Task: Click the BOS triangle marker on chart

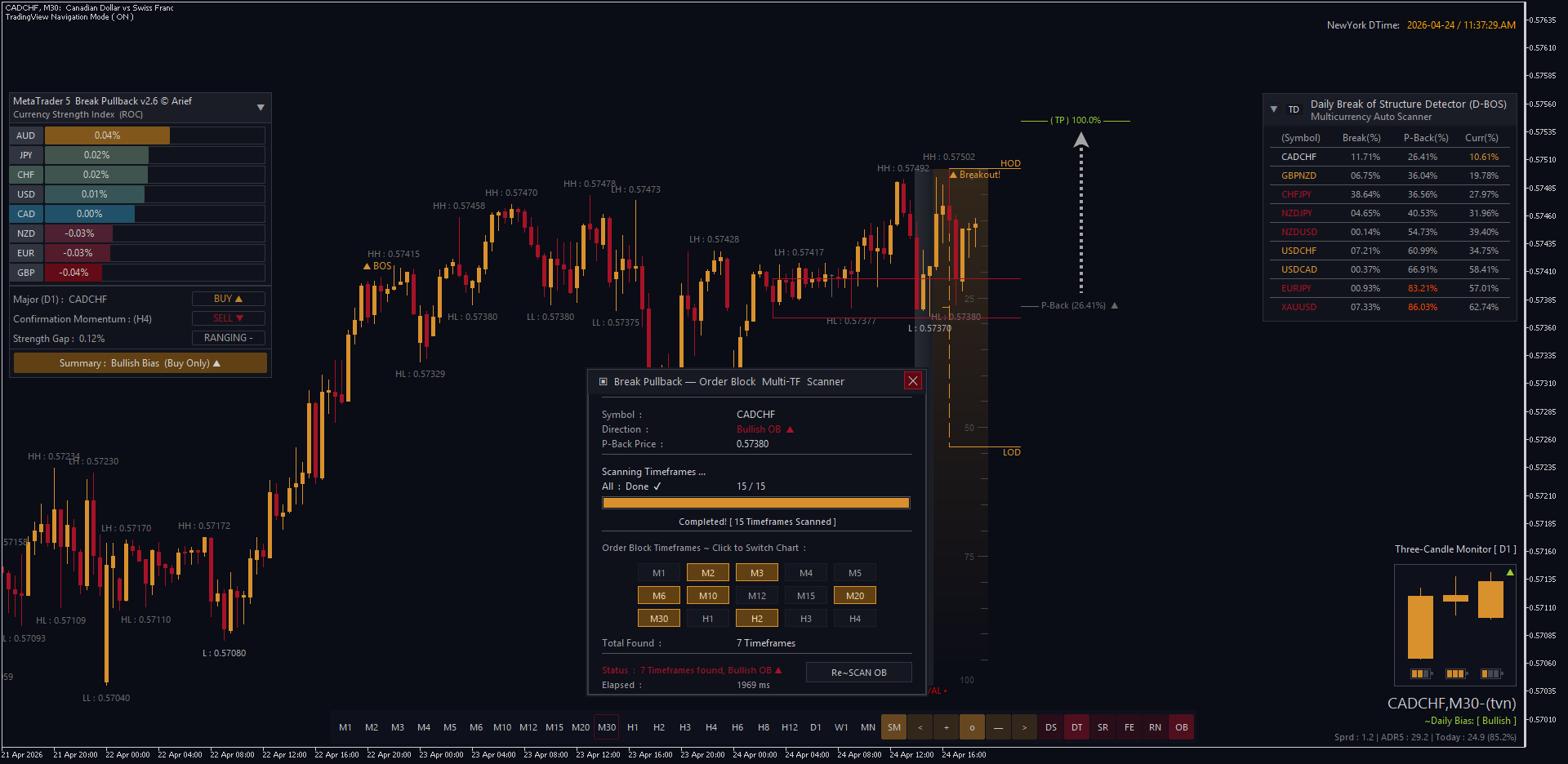Action: 367,266
